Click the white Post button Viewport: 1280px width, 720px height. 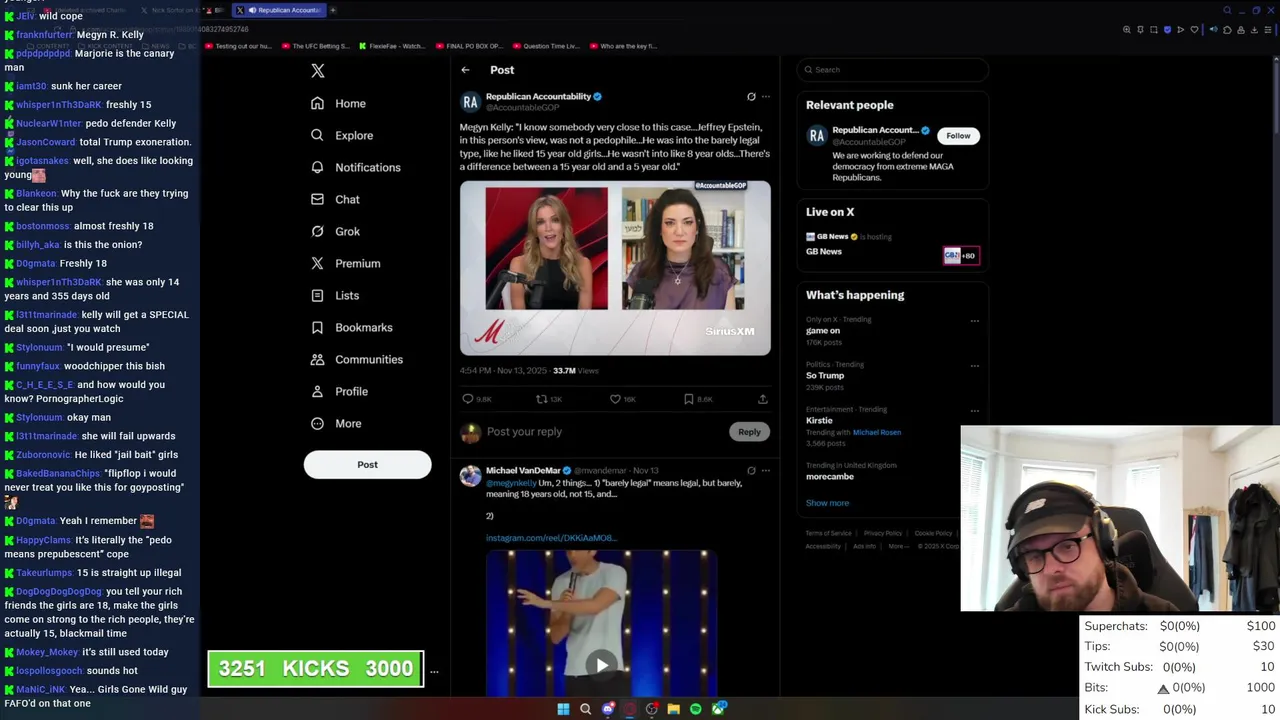(x=367, y=464)
